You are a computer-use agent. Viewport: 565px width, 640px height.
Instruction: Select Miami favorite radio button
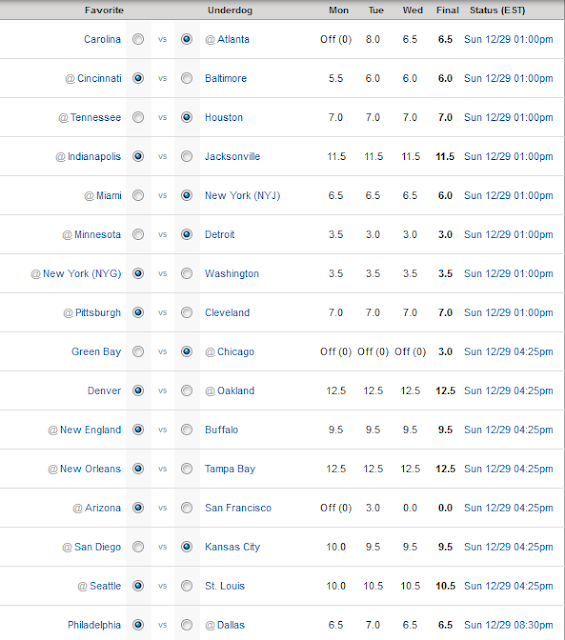point(138,195)
